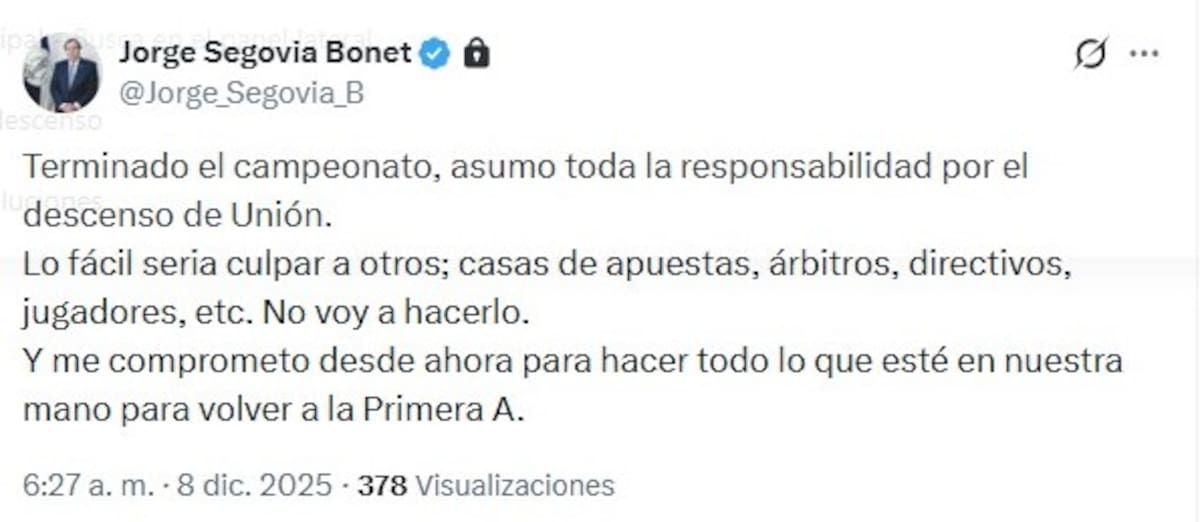Click the date 8 dic. 2025

252,486
